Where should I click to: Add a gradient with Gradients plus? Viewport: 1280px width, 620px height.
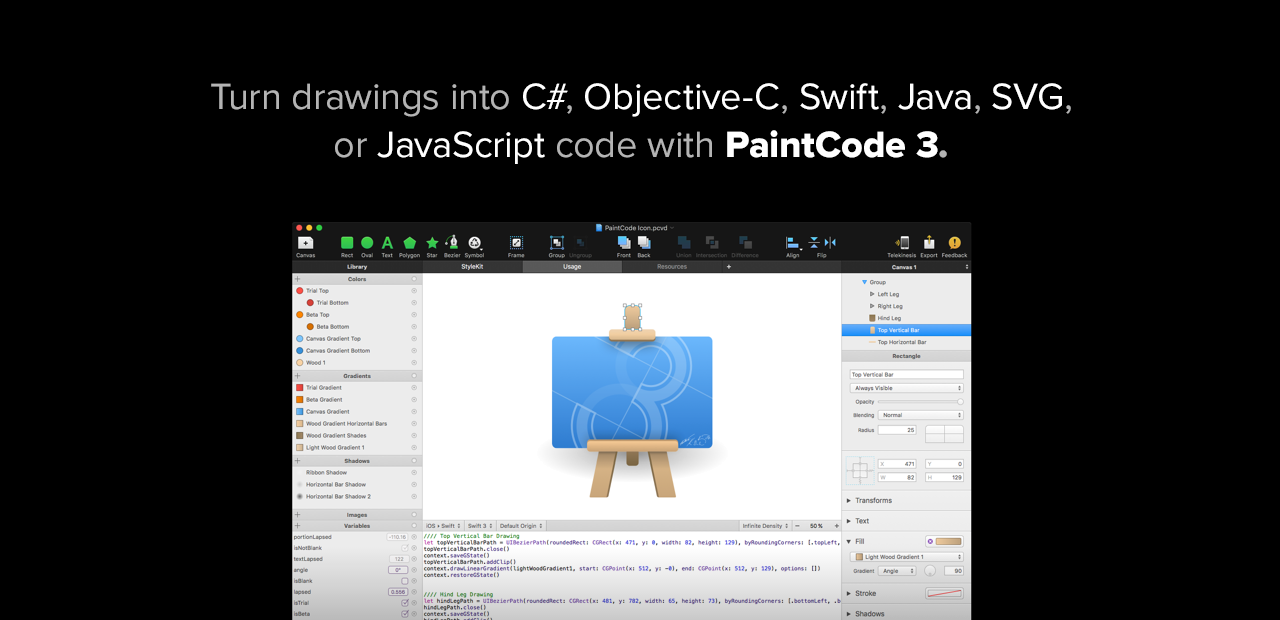(297, 376)
